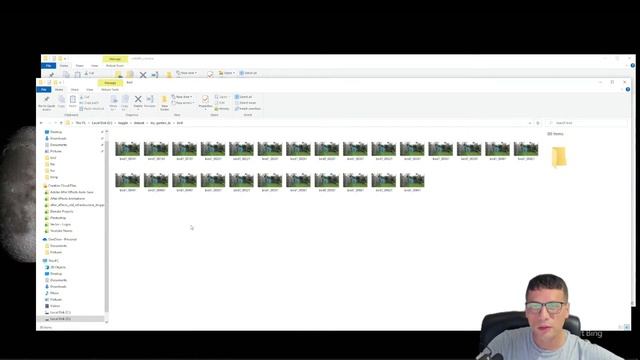Screen dimensions: 640x360
Task: Switch to the Home ribbon tab
Action: [x=59, y=89]
